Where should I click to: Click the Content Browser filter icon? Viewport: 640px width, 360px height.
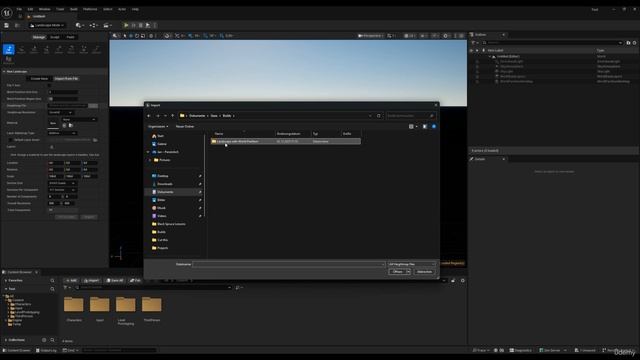[x=66, y=288]
